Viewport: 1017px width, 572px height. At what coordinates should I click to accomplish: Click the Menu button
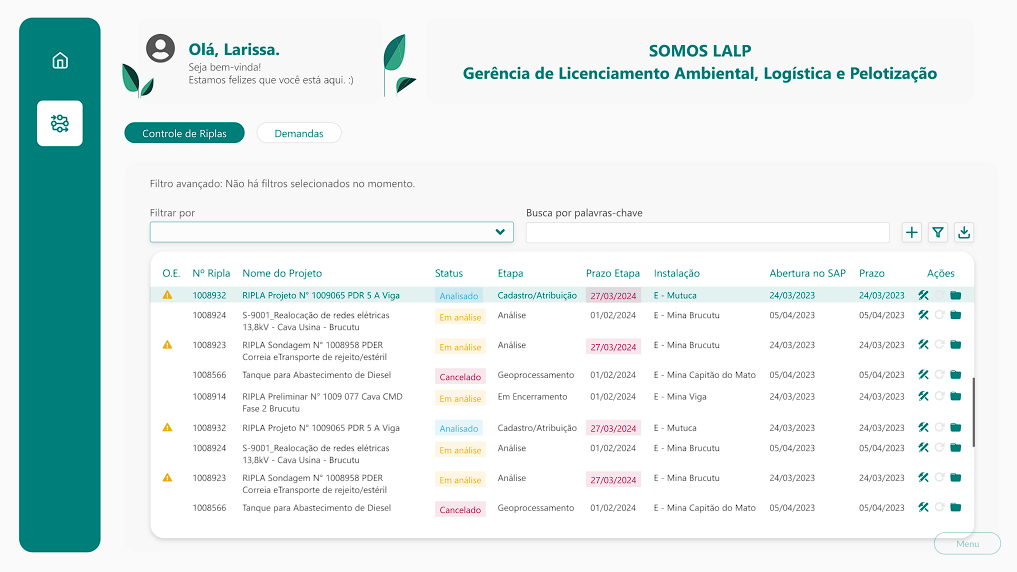pyautogui.click(x=967, y=543)
